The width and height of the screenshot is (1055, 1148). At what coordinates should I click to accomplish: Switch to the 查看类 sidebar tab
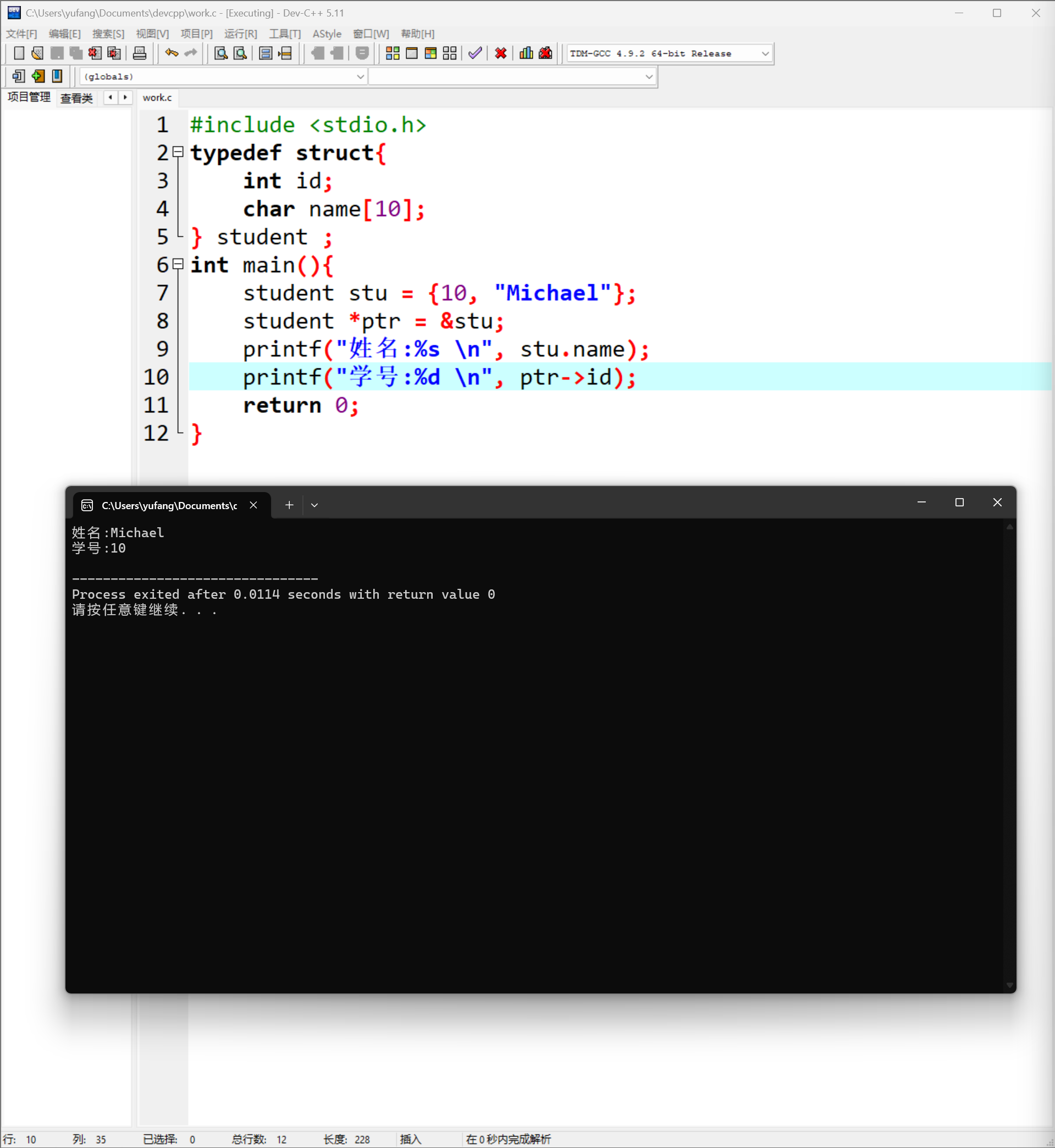pyautogui.click(x=76, y=98)
